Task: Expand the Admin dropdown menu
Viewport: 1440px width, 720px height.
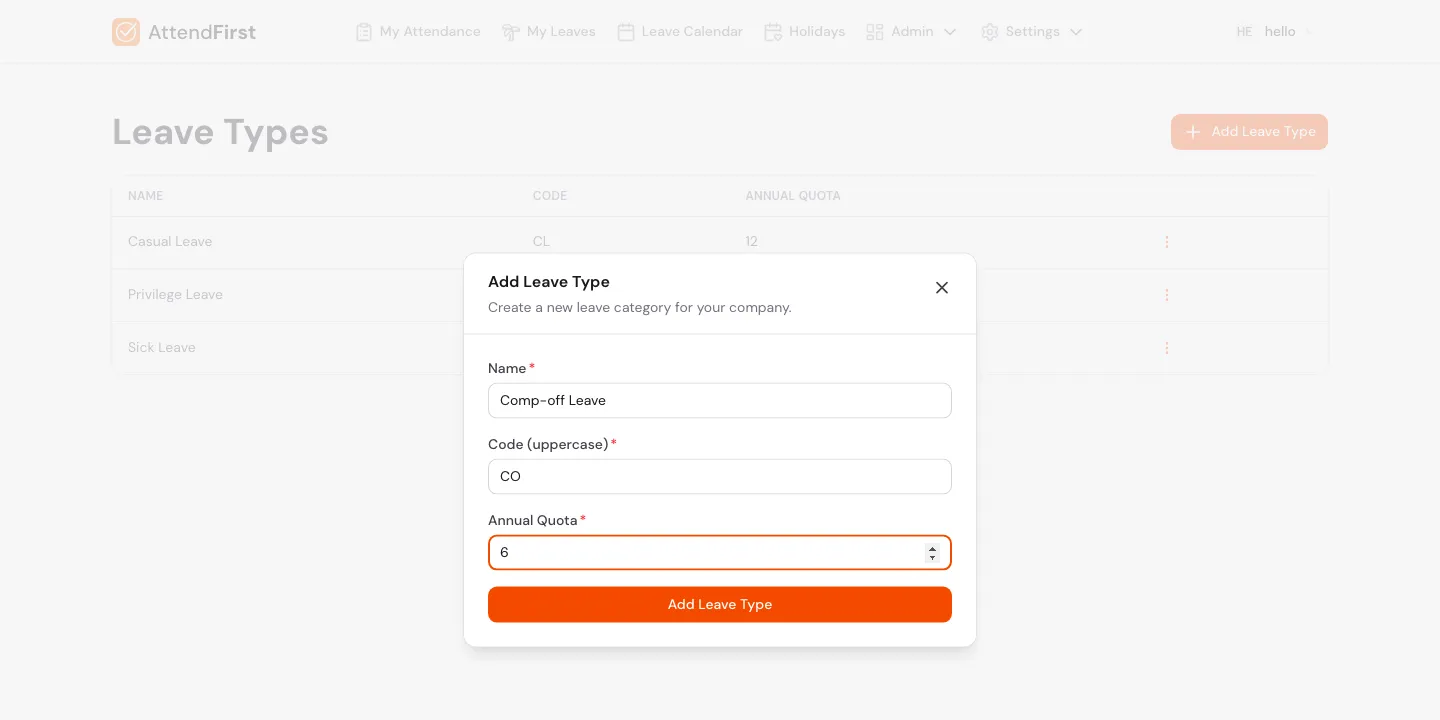Action: pyautogui.click(x=949, y=31)
